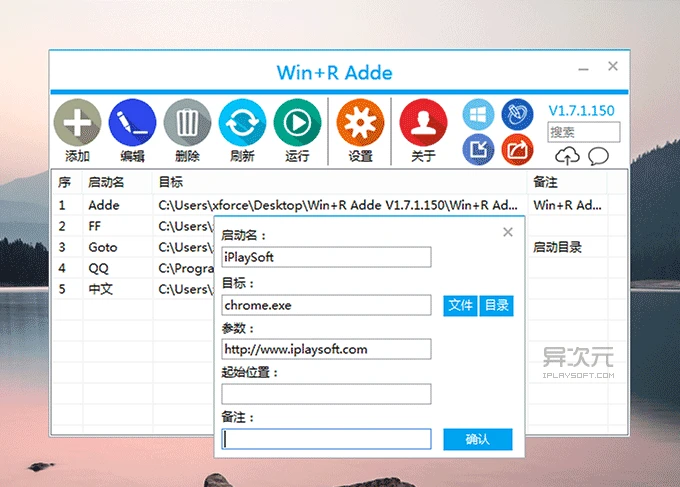Click the 刷新 (Refresh) icon
Viewport: 680px width, 487px height.
[x=242, y=123]
